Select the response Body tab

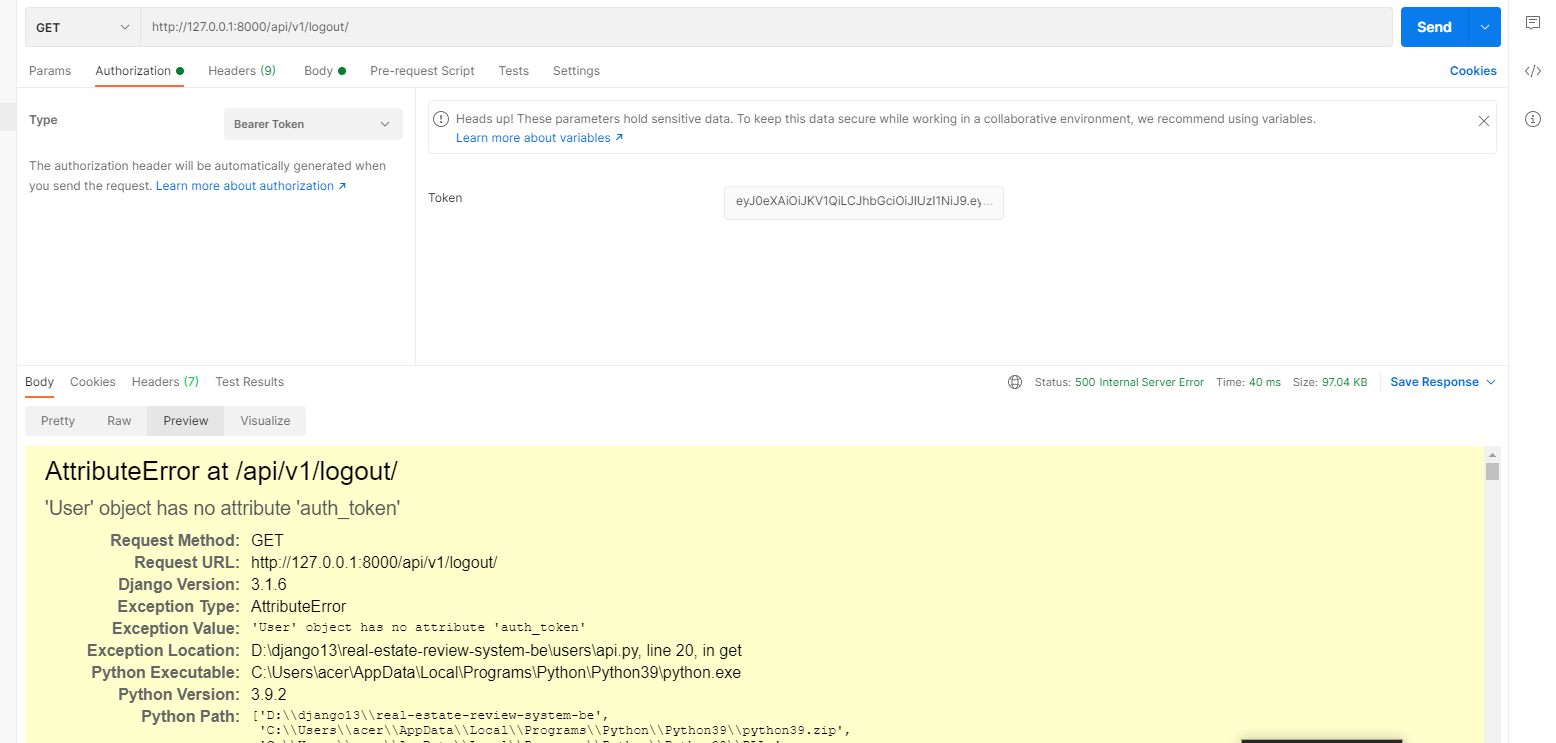[x=40, y=382]
